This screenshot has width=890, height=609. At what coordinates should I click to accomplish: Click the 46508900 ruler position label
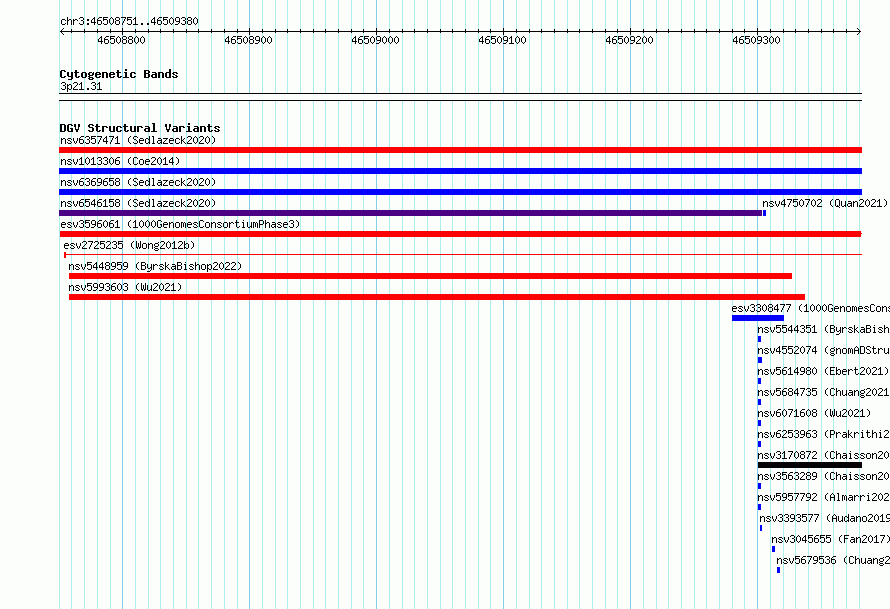(x=249, y=40)
